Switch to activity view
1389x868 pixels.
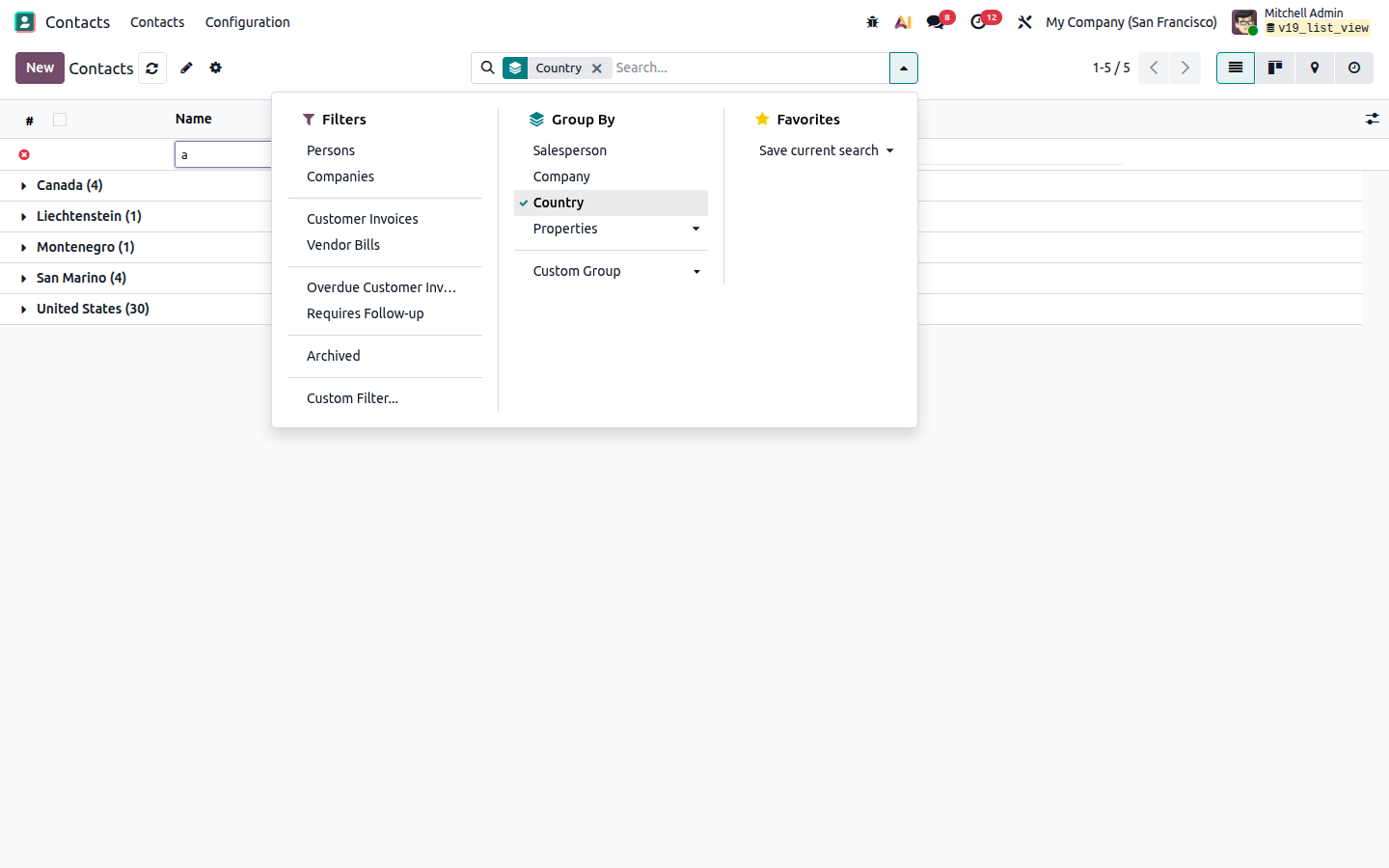point(1354,68)
